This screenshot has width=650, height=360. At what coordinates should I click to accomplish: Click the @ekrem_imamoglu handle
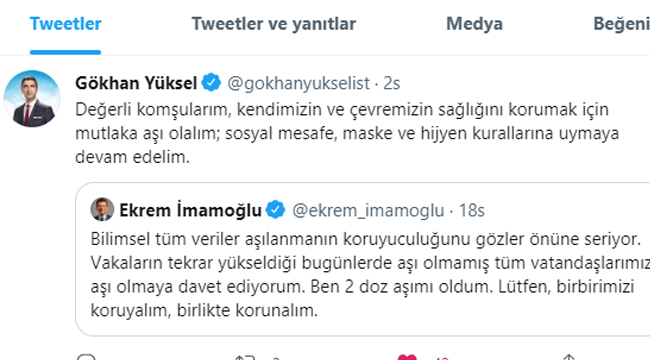tap(368, 210)
